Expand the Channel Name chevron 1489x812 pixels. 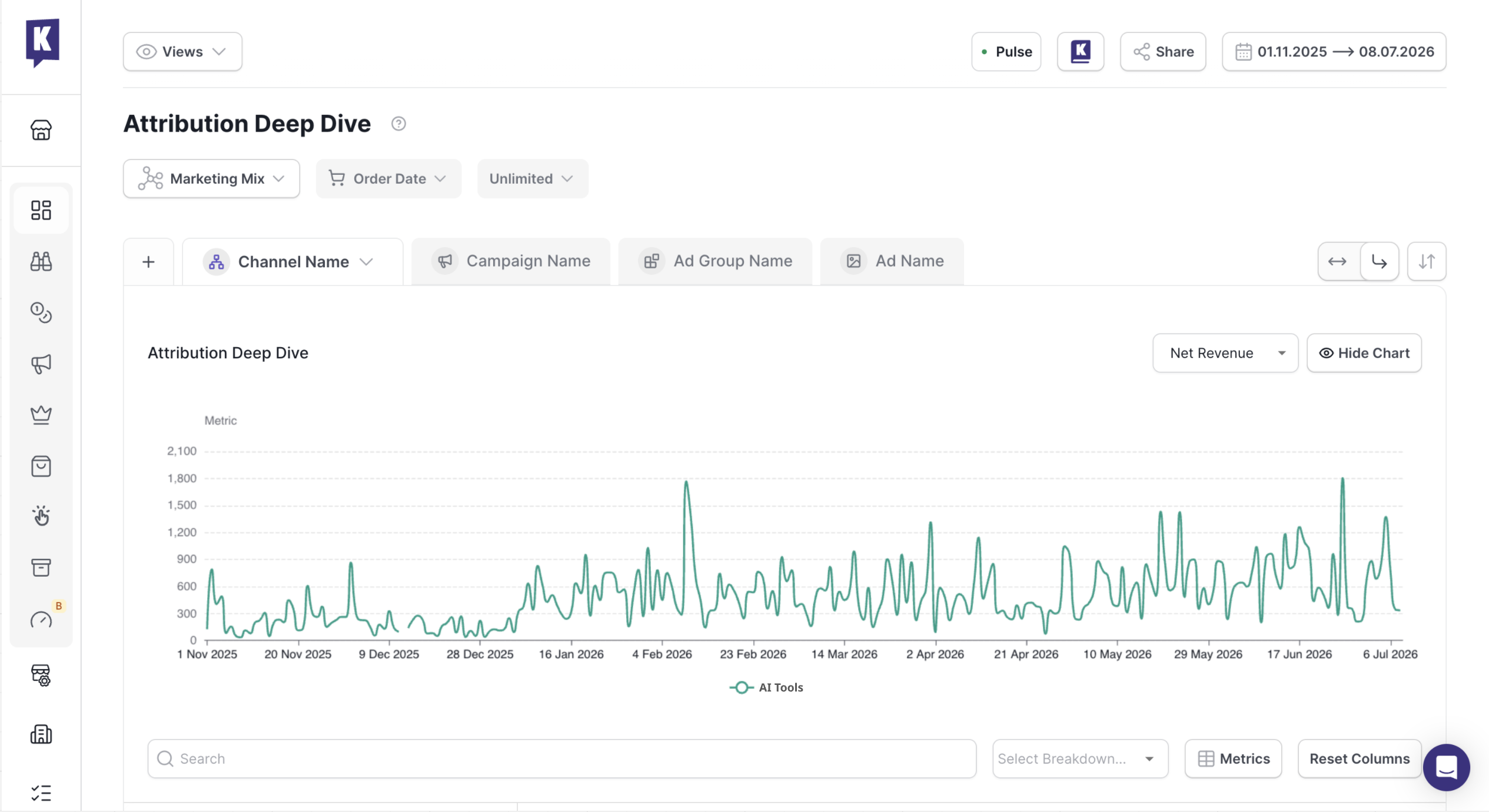coord(367,262)
